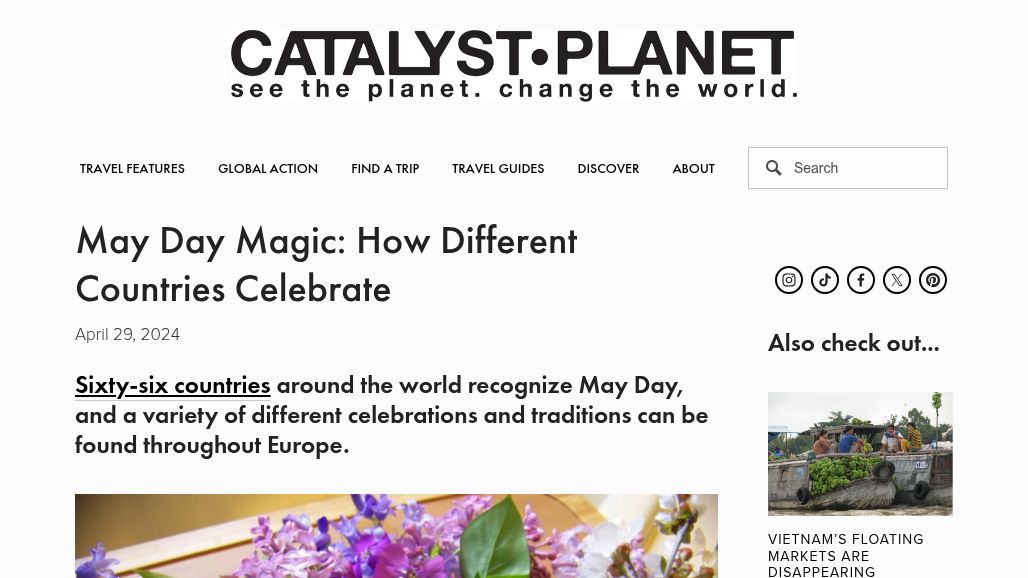Open the TikTok social icon
1028x578 pixels.
[x=825, y=280]
